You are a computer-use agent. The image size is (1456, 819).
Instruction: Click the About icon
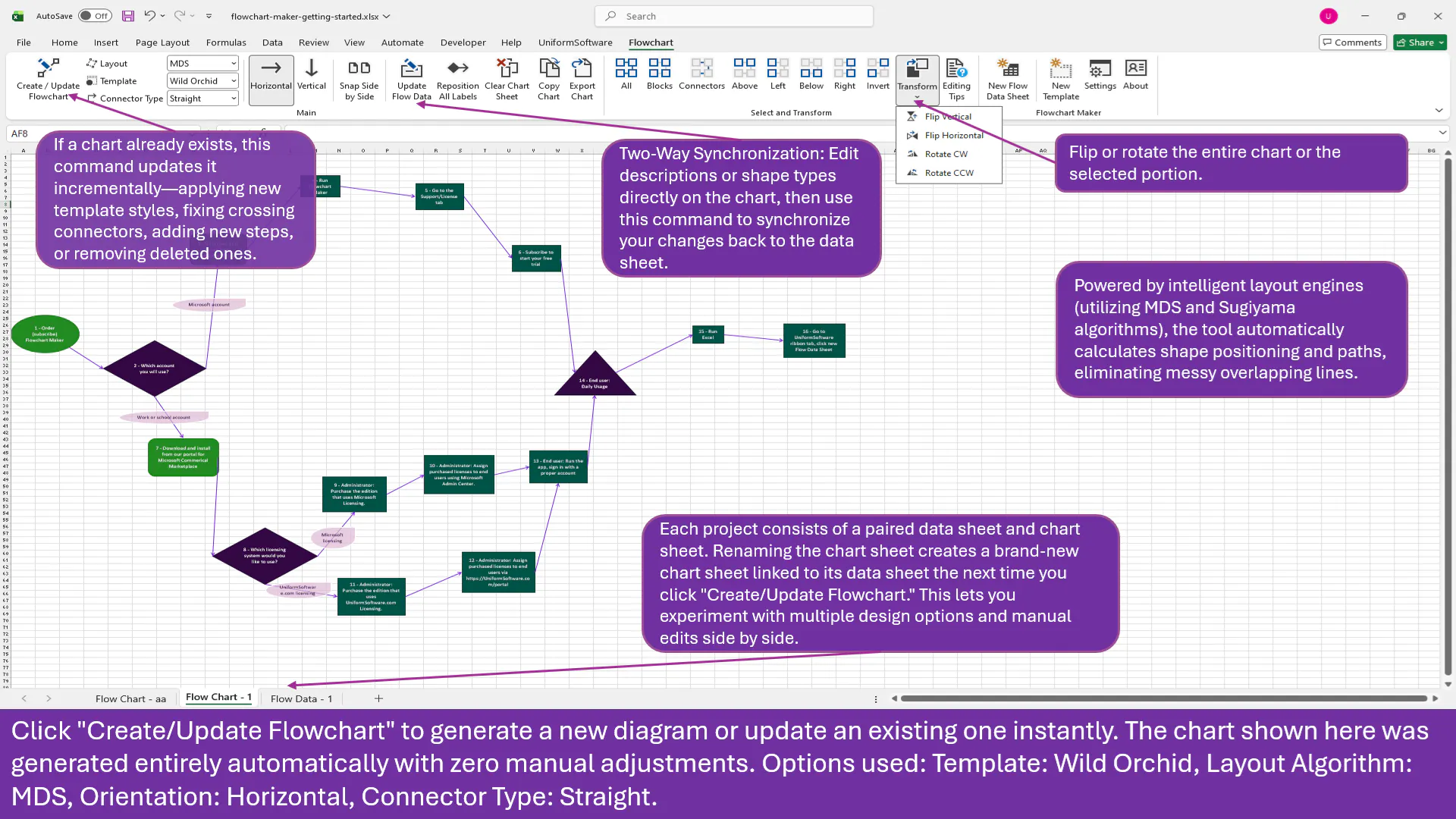coord(1135,75)
